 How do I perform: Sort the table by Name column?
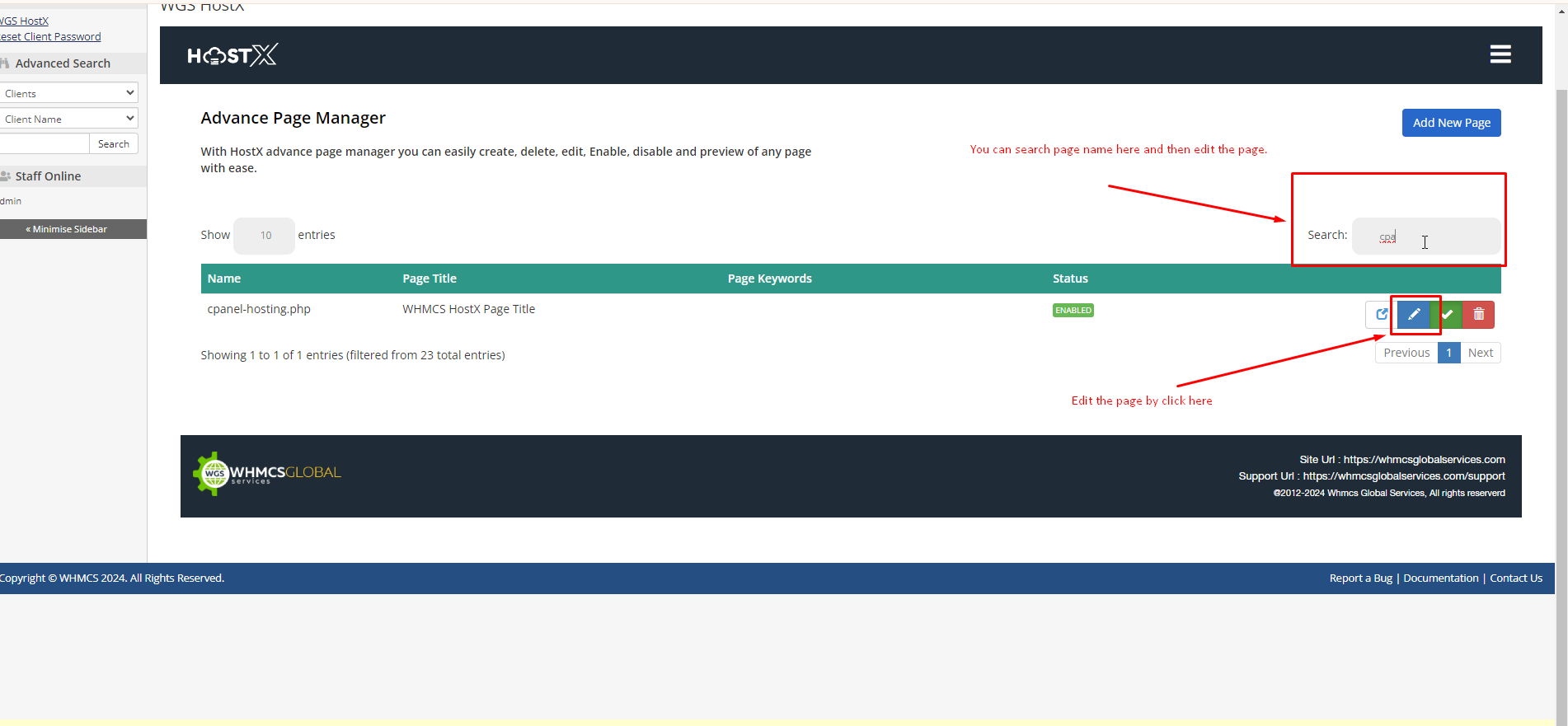pos(224,279)
